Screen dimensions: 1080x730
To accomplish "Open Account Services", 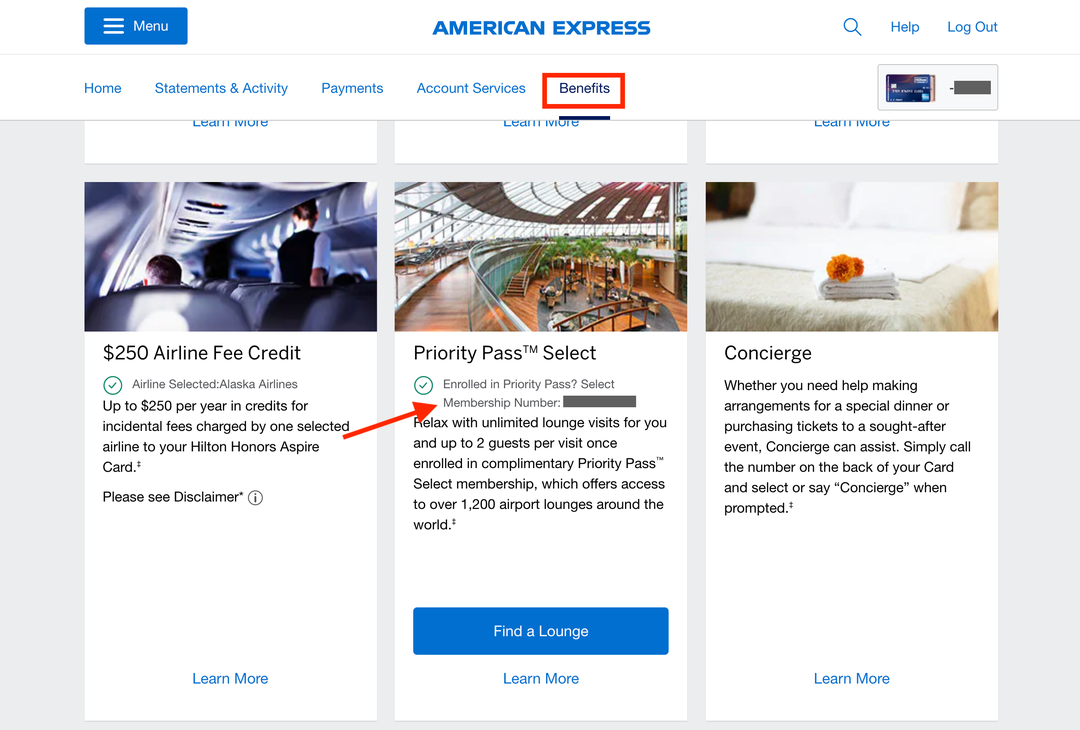I will pos(471,88).
